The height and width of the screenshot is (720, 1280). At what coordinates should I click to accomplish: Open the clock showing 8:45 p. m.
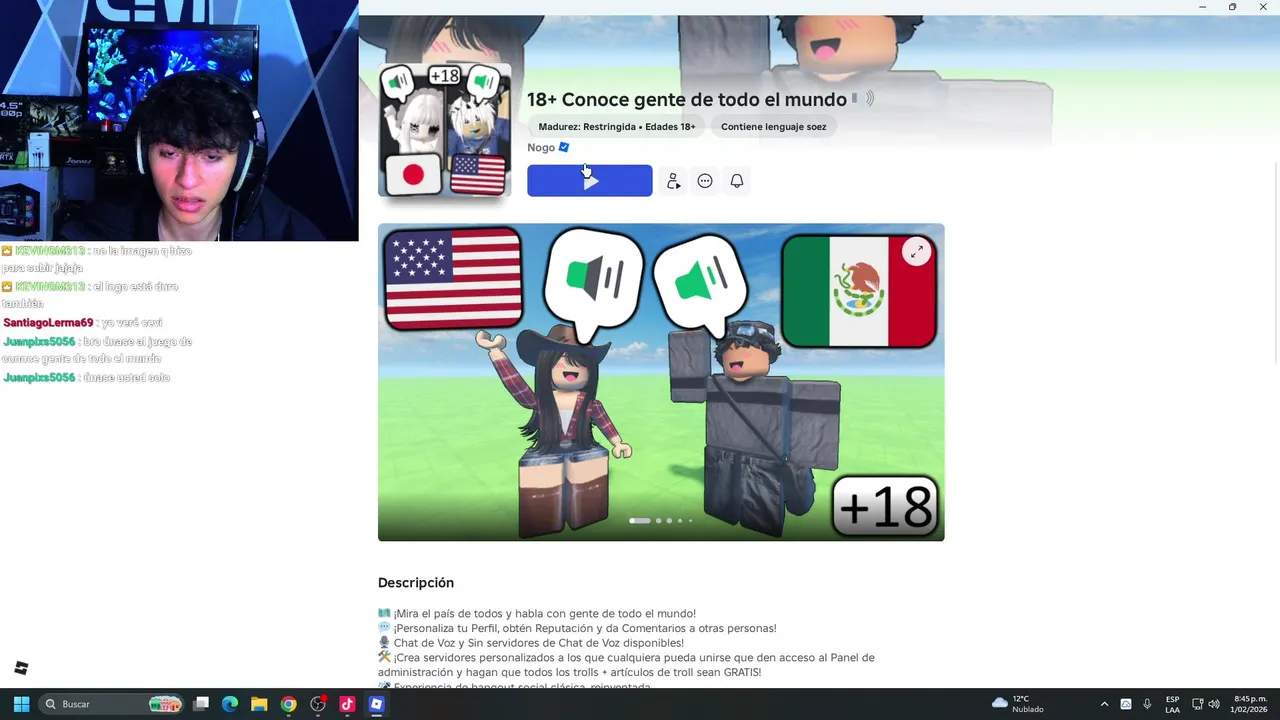(1249, 704)
